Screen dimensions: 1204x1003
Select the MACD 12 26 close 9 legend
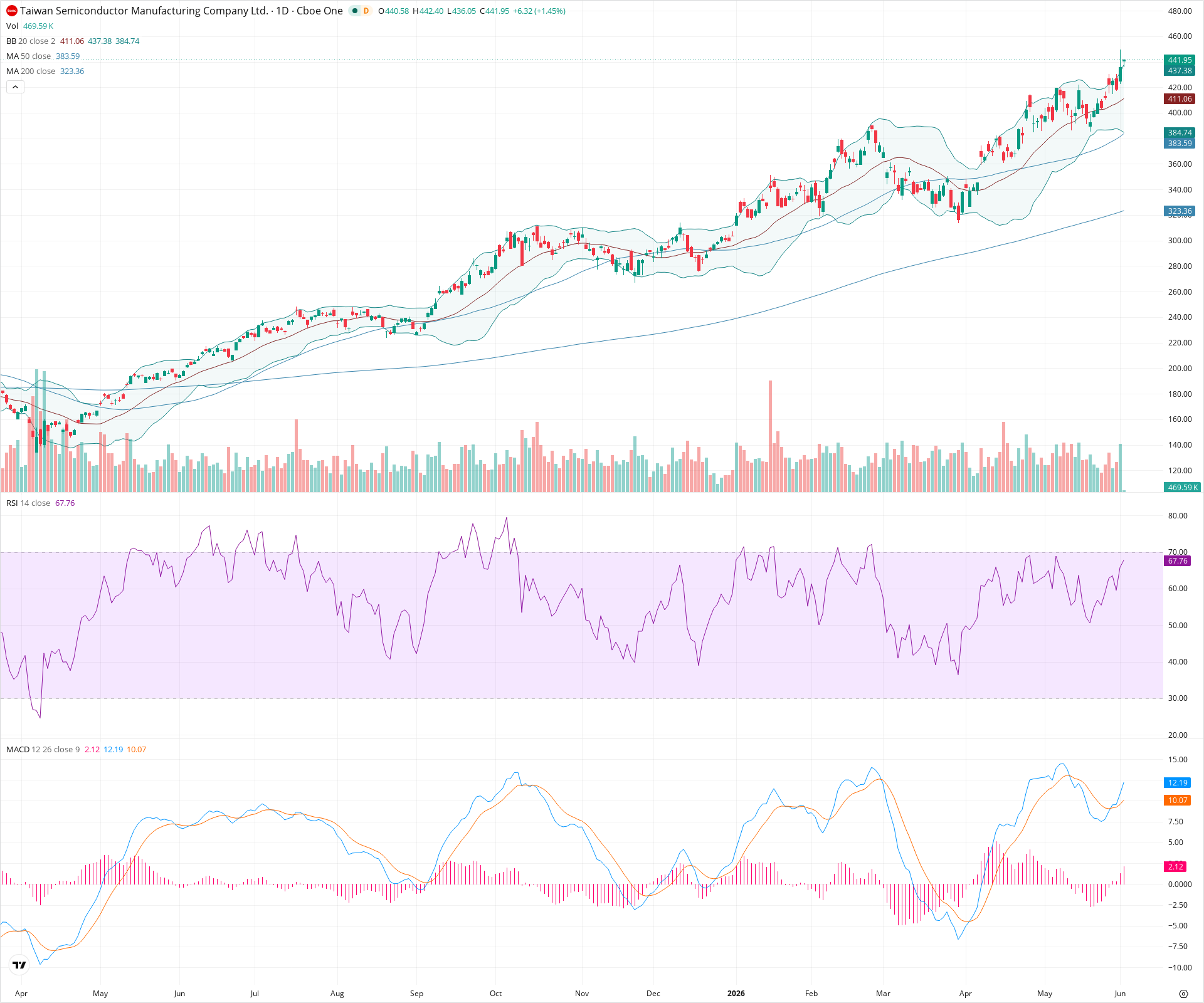coord(43,749)
